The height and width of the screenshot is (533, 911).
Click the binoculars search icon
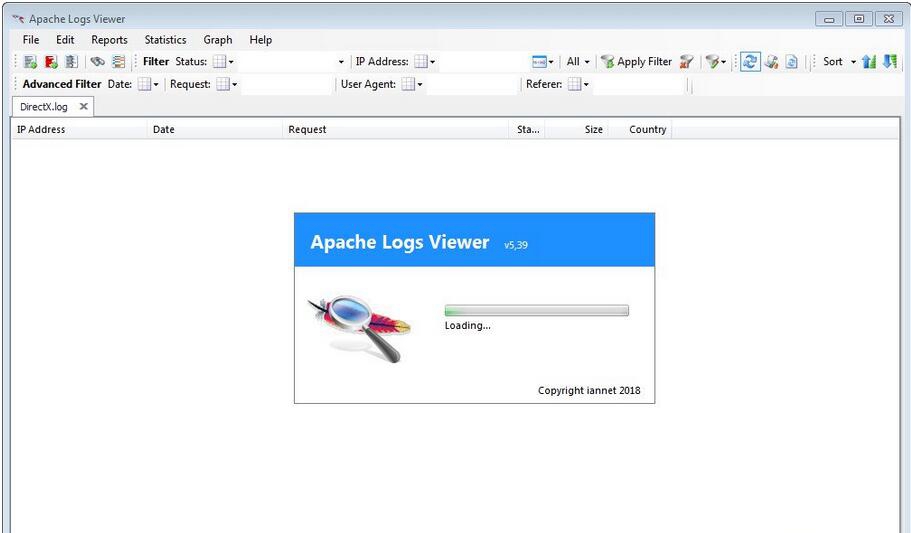point(98,62)
